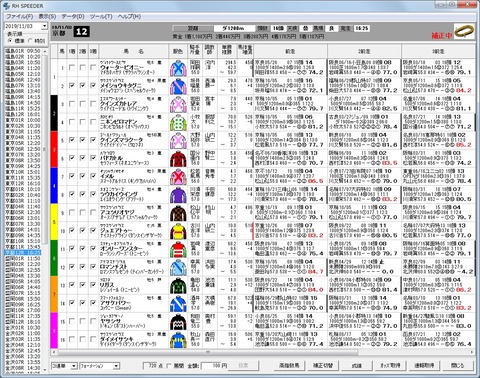Click the 金額 amount input field
The image size is (480, 378).
(214, 366)
